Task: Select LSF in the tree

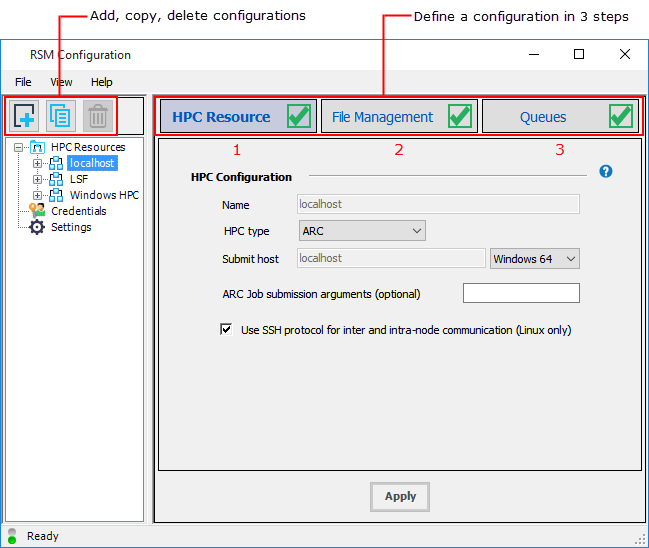Action: coord(79,179)
